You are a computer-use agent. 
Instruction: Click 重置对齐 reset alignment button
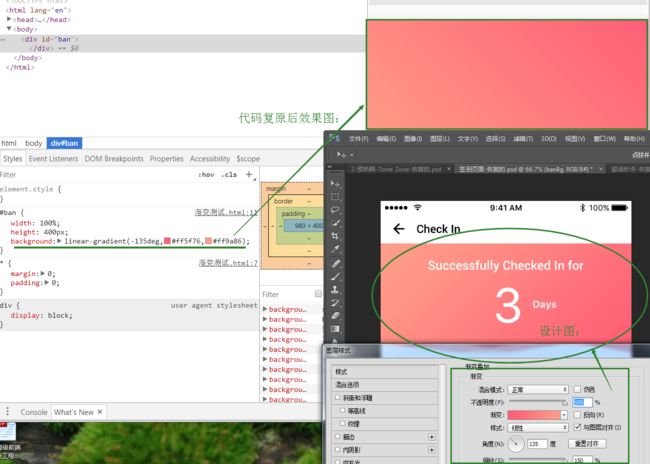click(x=587, y=444)
